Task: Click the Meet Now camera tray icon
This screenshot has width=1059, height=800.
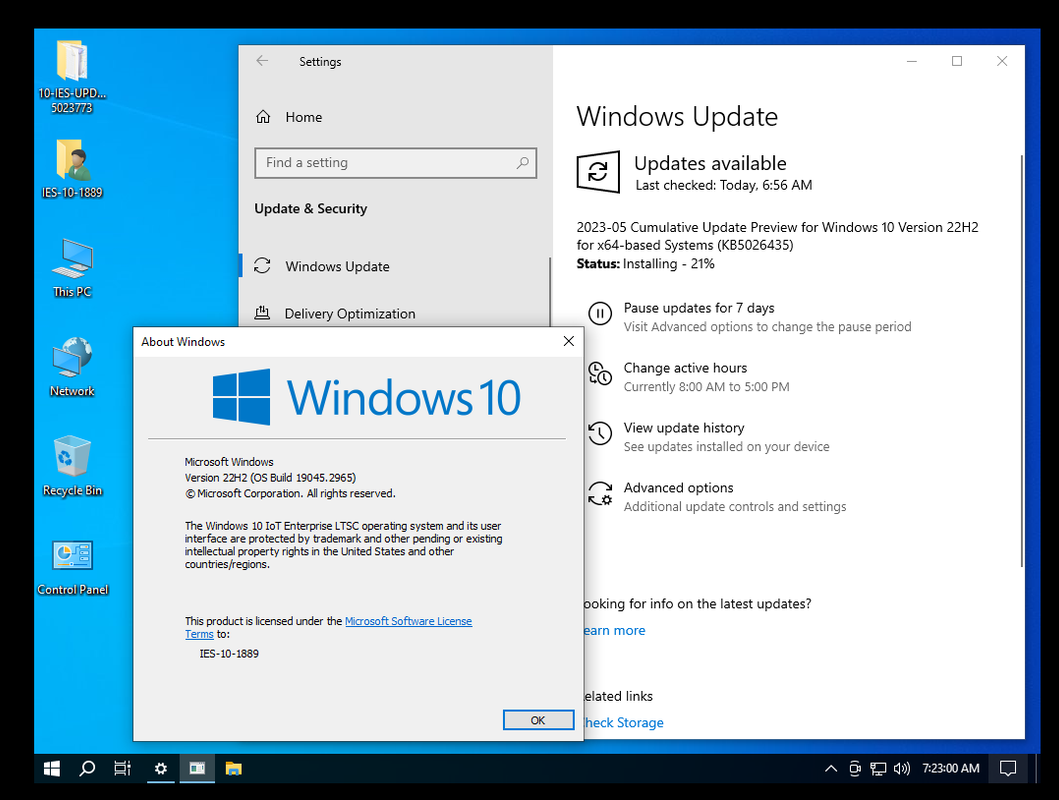Action: (x=855, y=768)
